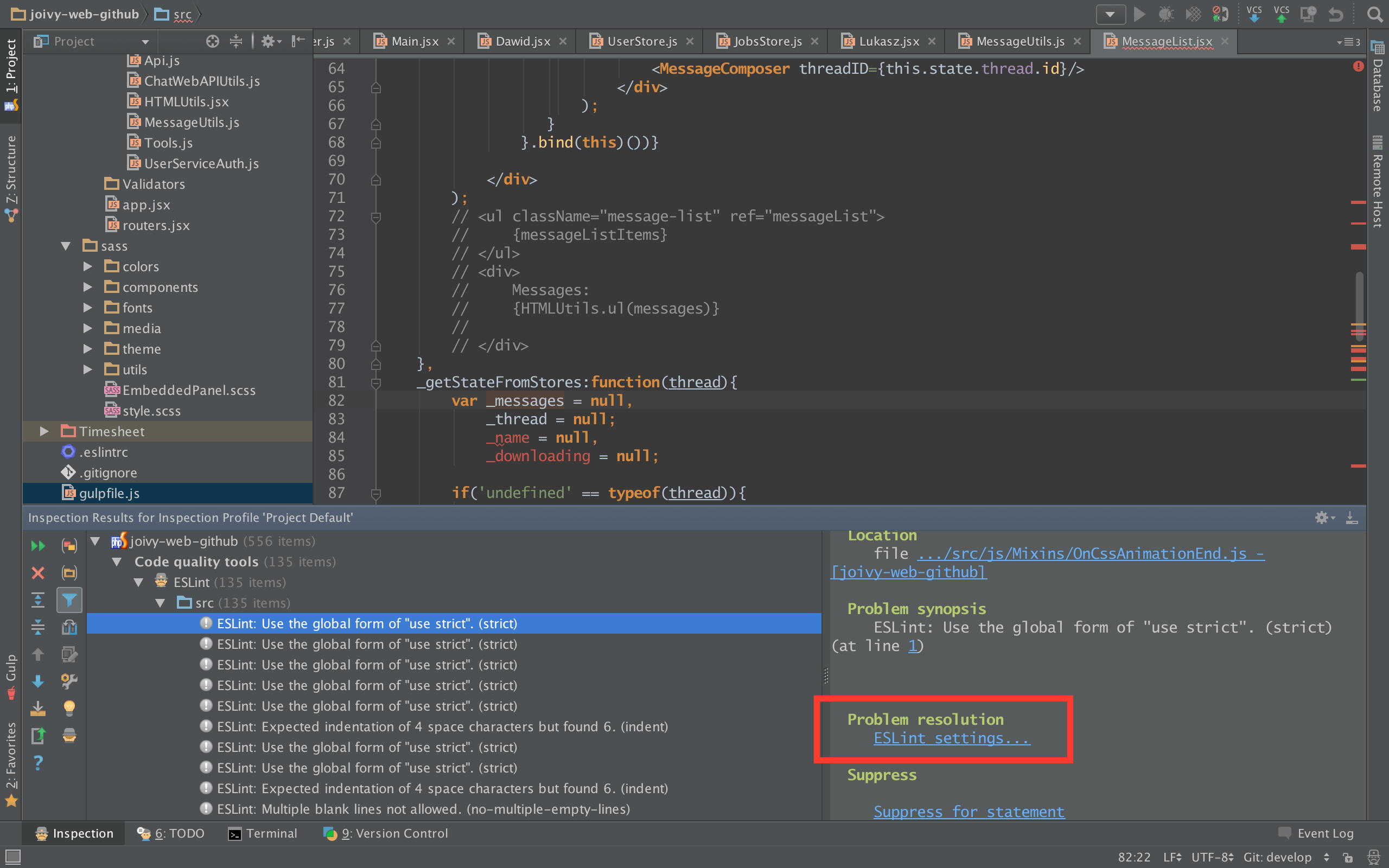
Task: Open the Project view dropdown
Action: 145,41
